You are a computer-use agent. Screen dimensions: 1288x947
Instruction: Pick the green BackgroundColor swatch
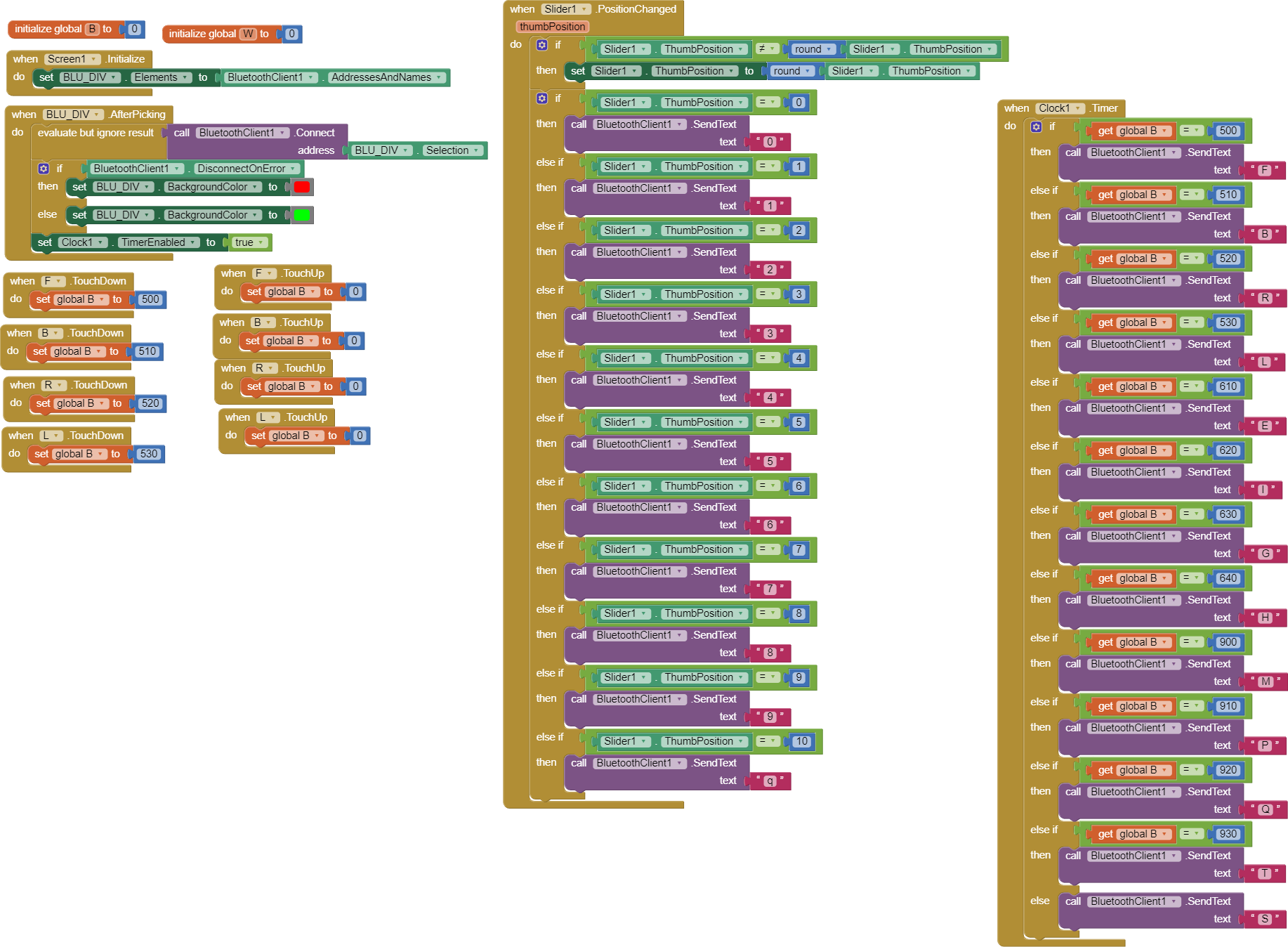[x=302, y=215]
